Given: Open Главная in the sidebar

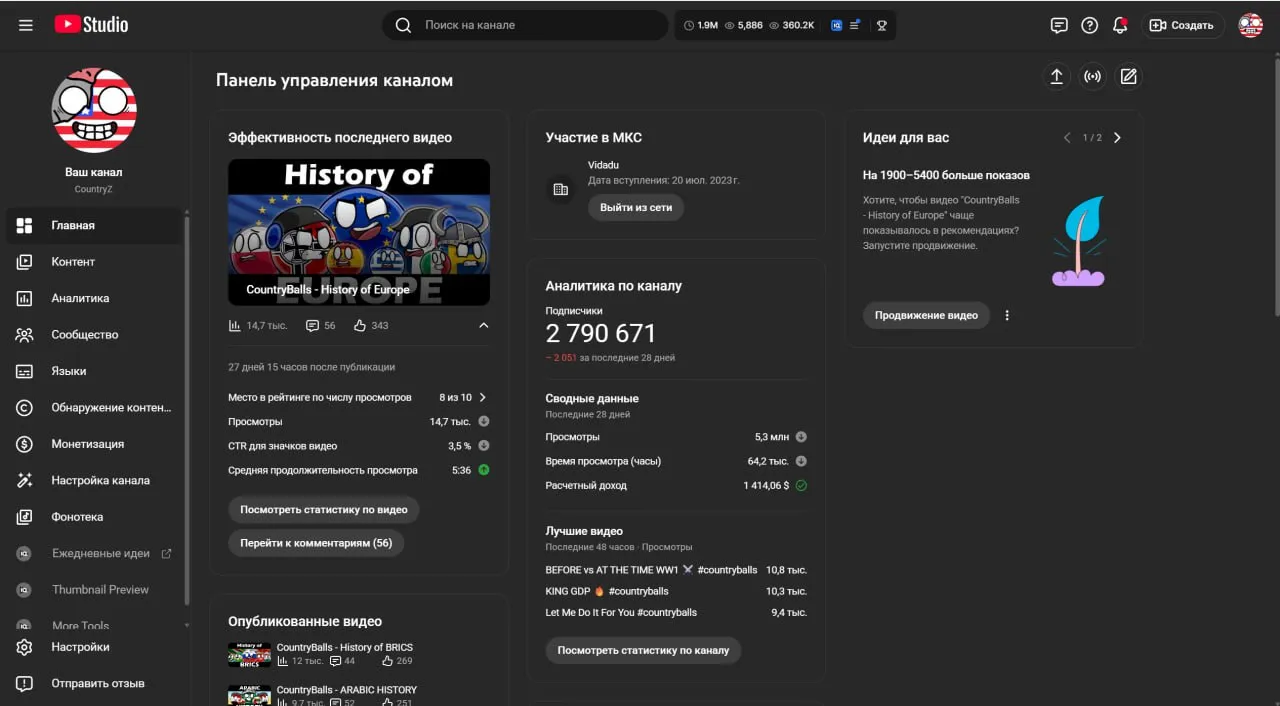Looking at the screenshot, I should point(94,225).
